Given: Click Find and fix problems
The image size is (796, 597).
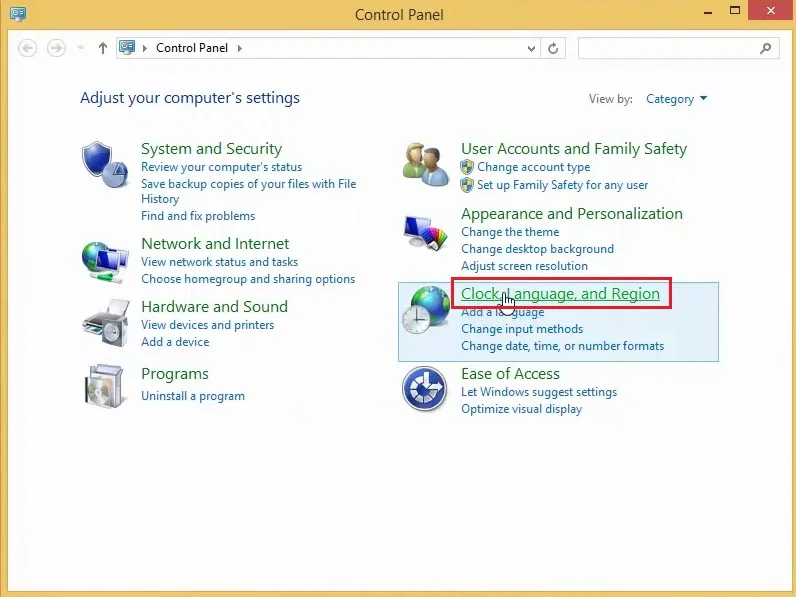Looking at the screenshot, I should coord(198,216).
